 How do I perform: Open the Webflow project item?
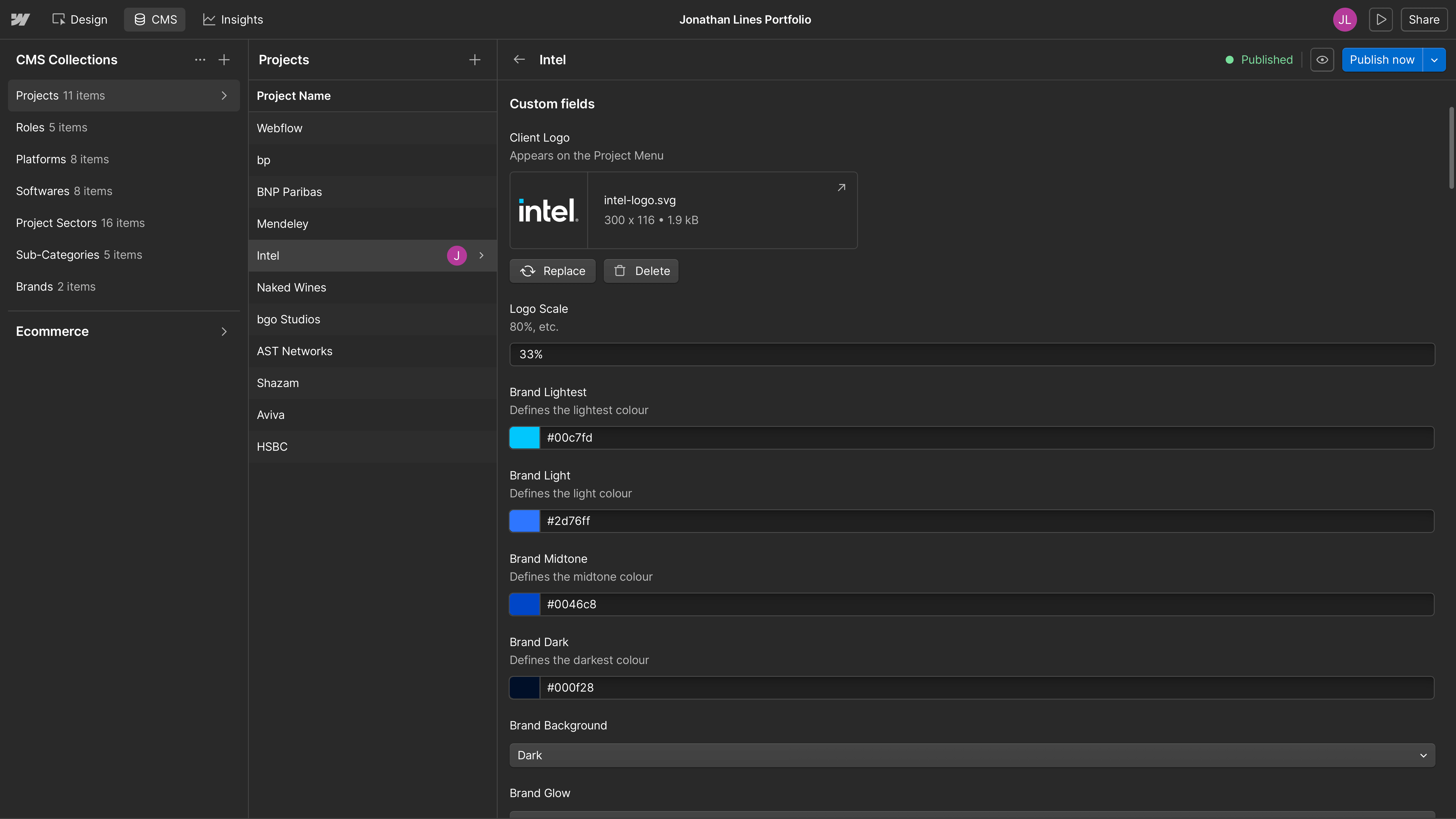point(373,128)
